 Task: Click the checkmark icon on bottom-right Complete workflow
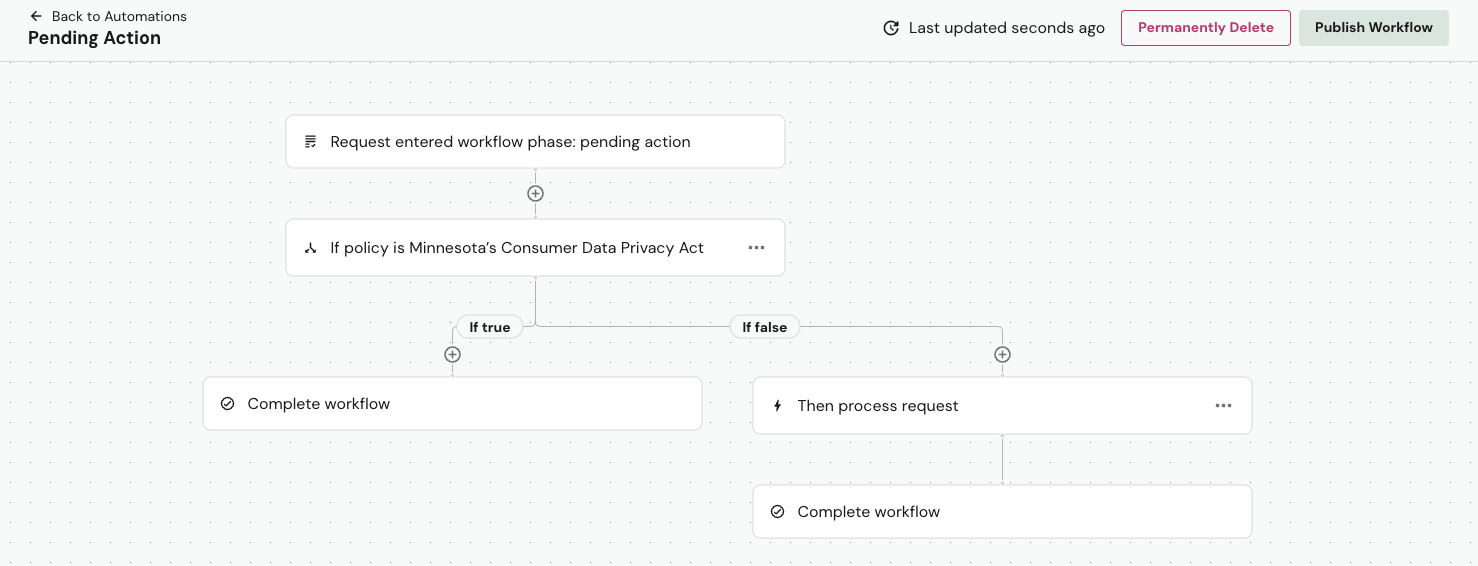[x=777, y=512]
